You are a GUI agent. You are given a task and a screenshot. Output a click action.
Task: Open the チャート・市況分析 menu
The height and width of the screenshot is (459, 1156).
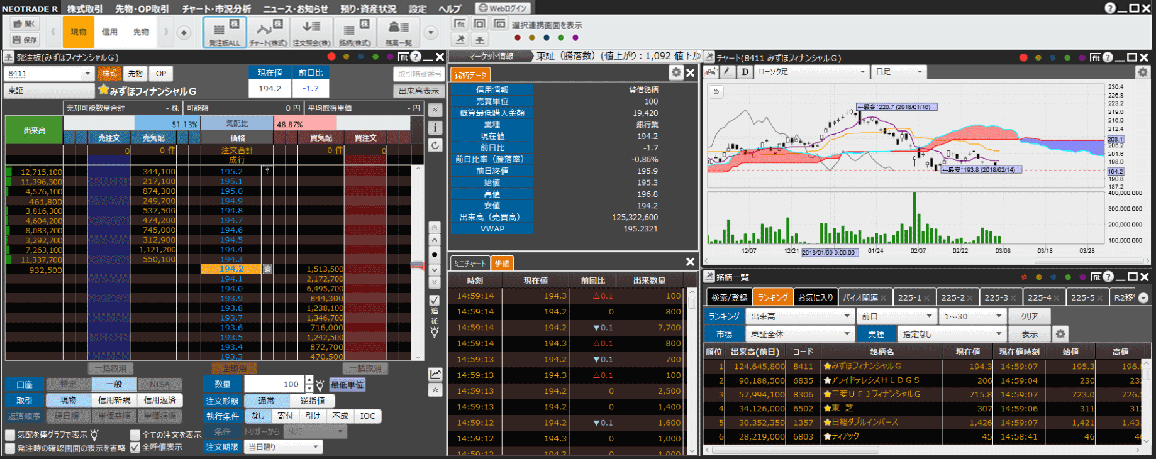tap(216, 8)
